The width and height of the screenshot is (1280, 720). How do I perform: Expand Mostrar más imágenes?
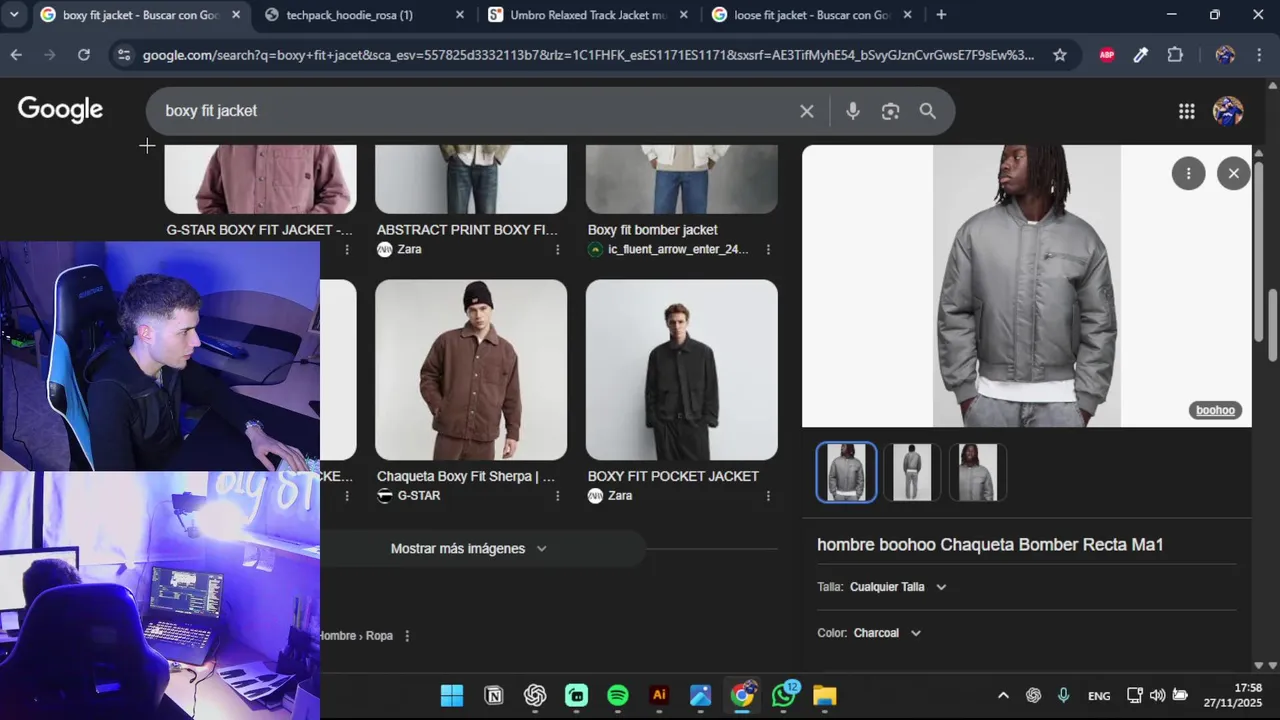point(469,549)
